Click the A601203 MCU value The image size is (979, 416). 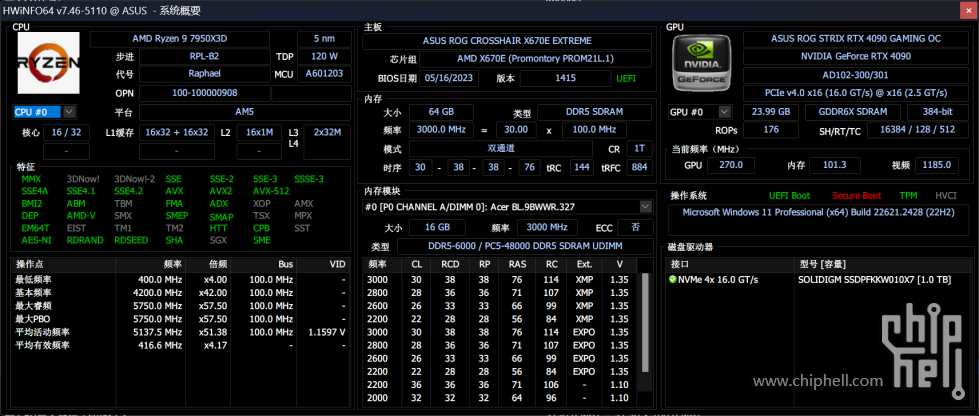(324, 74)
